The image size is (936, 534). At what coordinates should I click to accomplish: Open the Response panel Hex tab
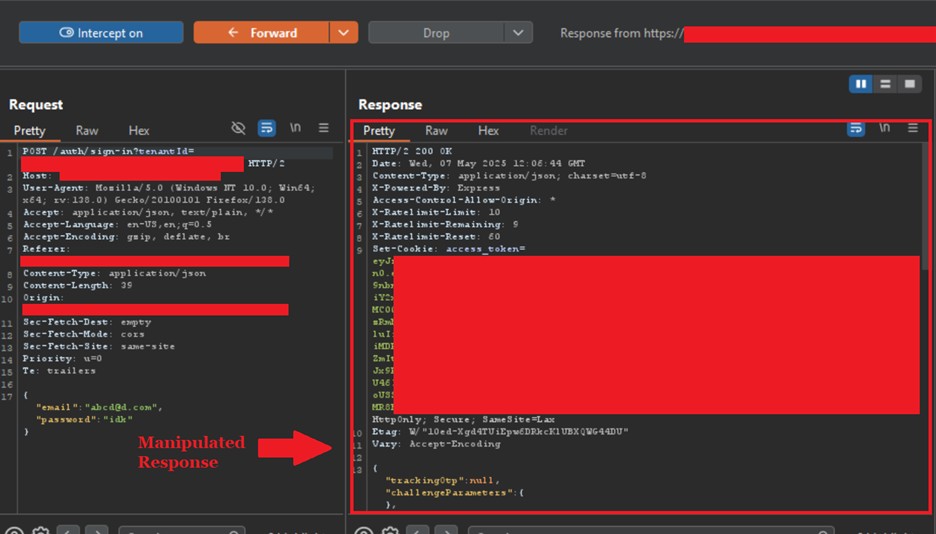click(x=488, y=130)
